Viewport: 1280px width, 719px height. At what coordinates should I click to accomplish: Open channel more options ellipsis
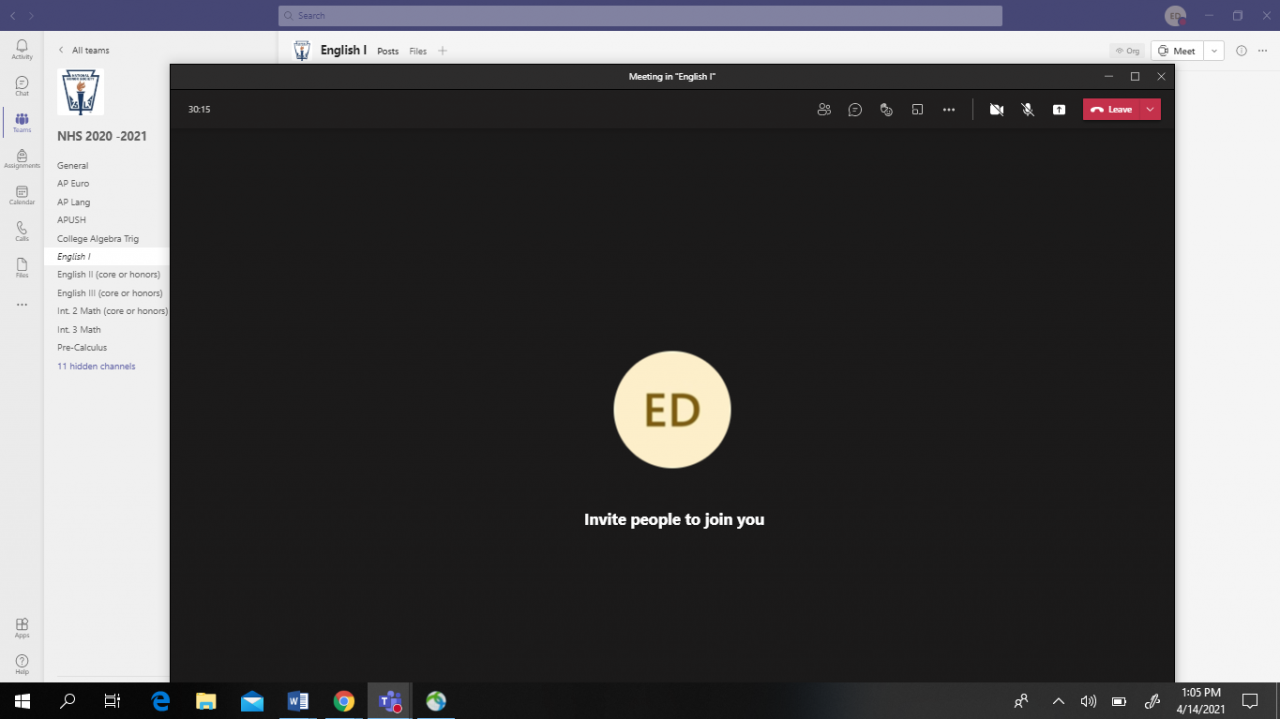(1263, 51)
